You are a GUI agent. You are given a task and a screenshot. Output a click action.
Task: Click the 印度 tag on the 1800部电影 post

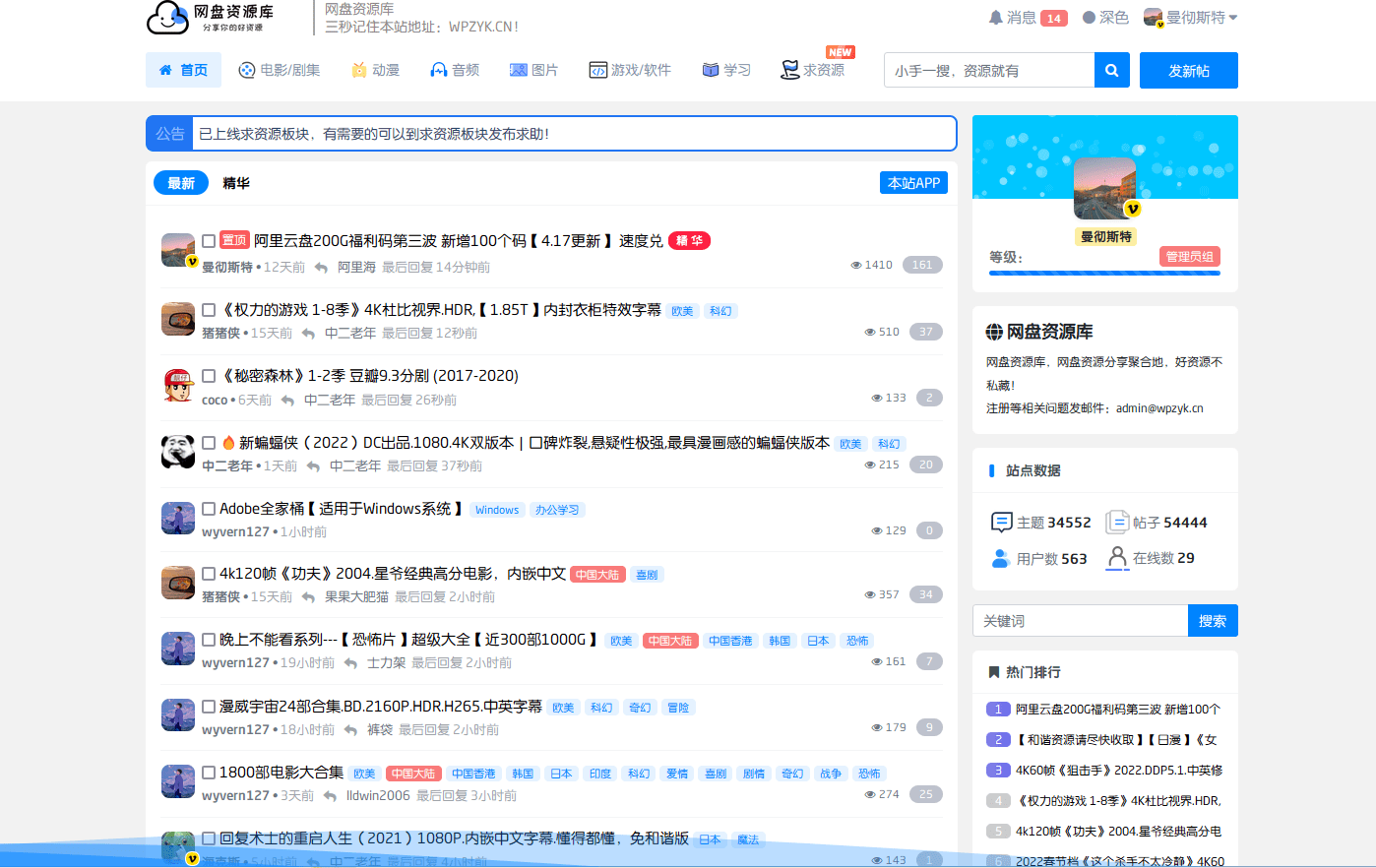coord(600,774)
